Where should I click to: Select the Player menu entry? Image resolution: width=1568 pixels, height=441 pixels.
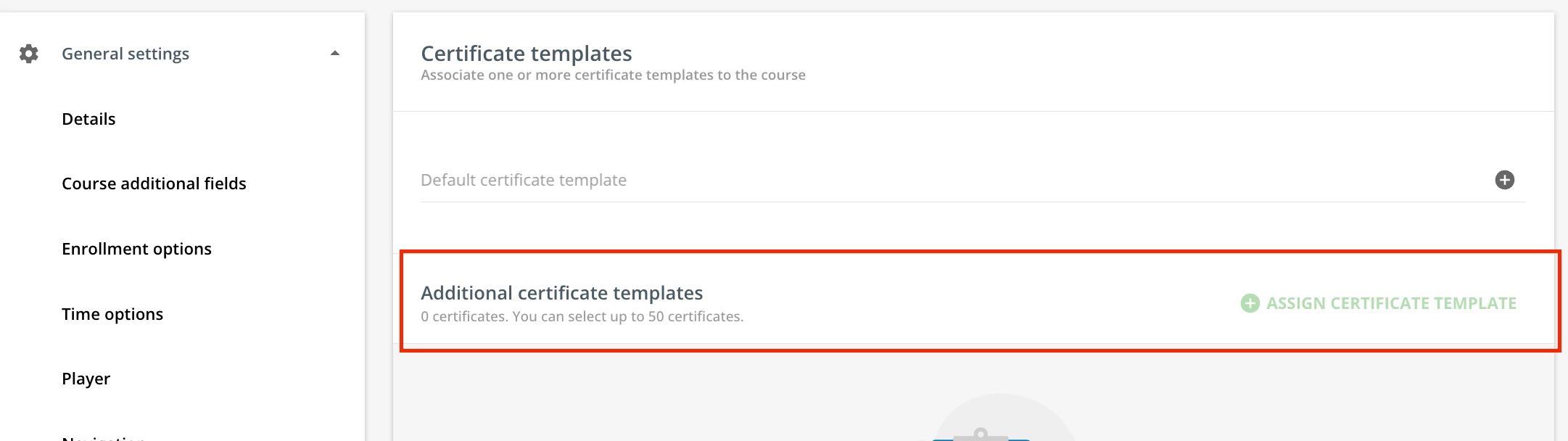pos(86,379)
